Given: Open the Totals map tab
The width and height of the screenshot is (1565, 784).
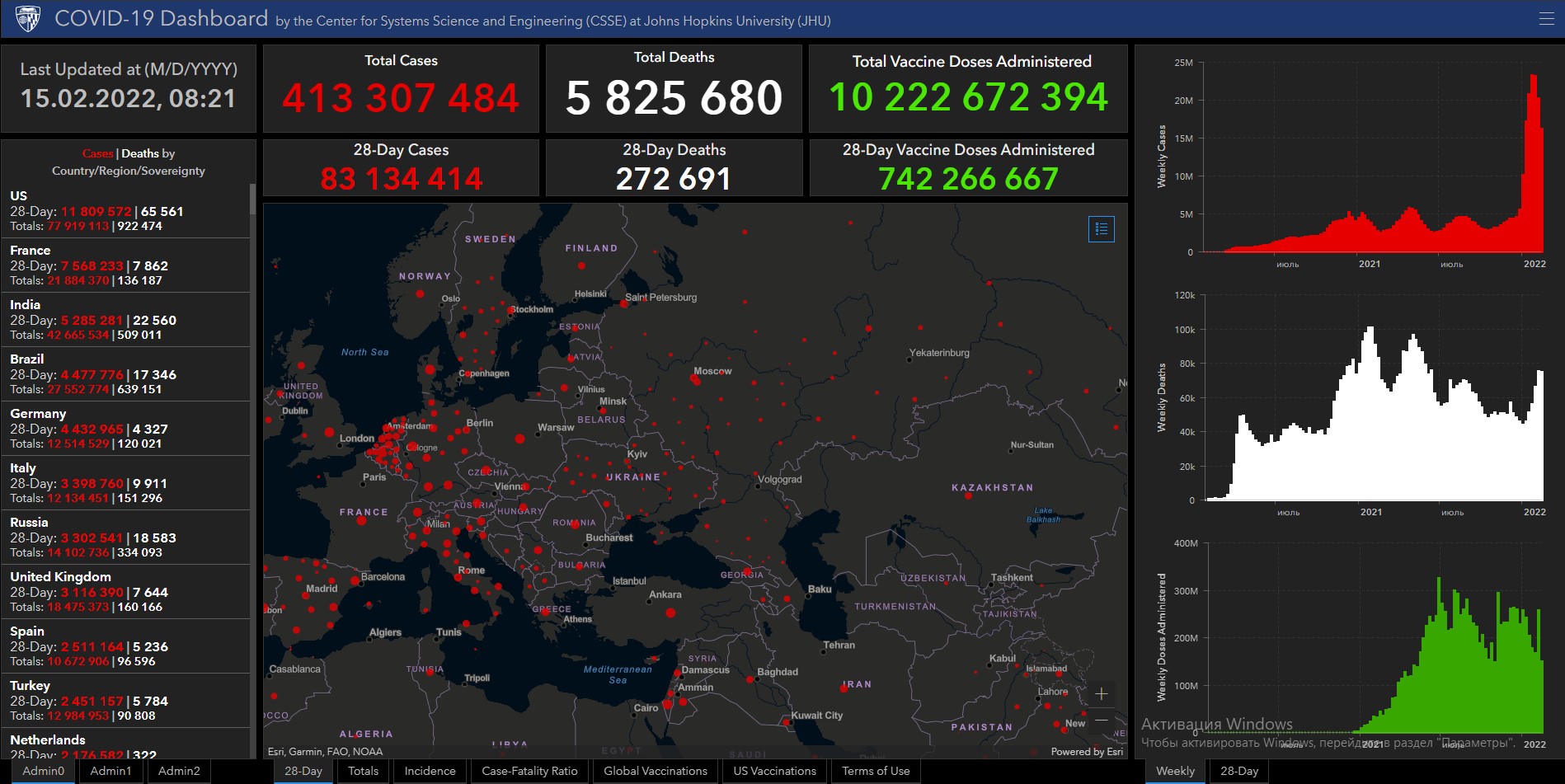Looking at the screenshot, I should click(x=363, y=771).
